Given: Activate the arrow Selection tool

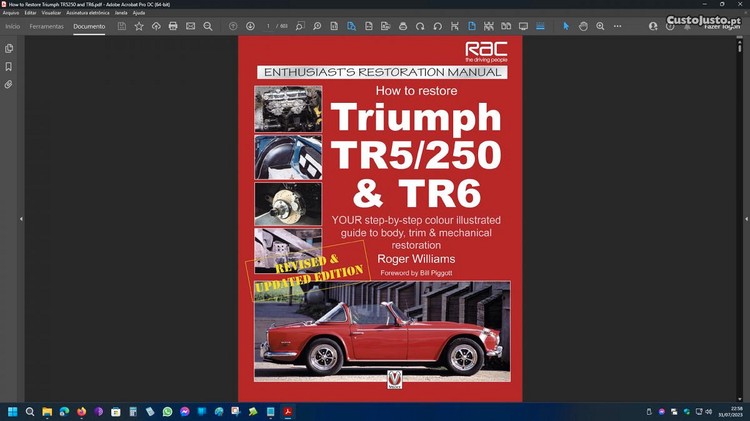Looking at the screenshot, I should click(566, 26).
